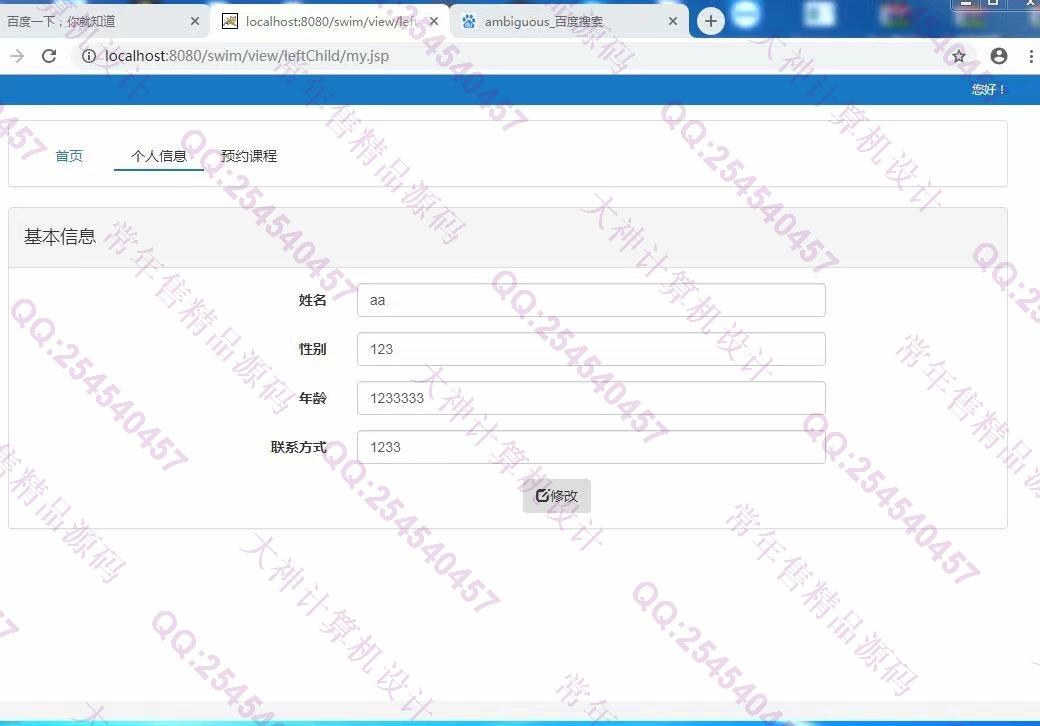1040x726 pixels.
Task: Click the 修改 submit button
Action: [556, 496]
